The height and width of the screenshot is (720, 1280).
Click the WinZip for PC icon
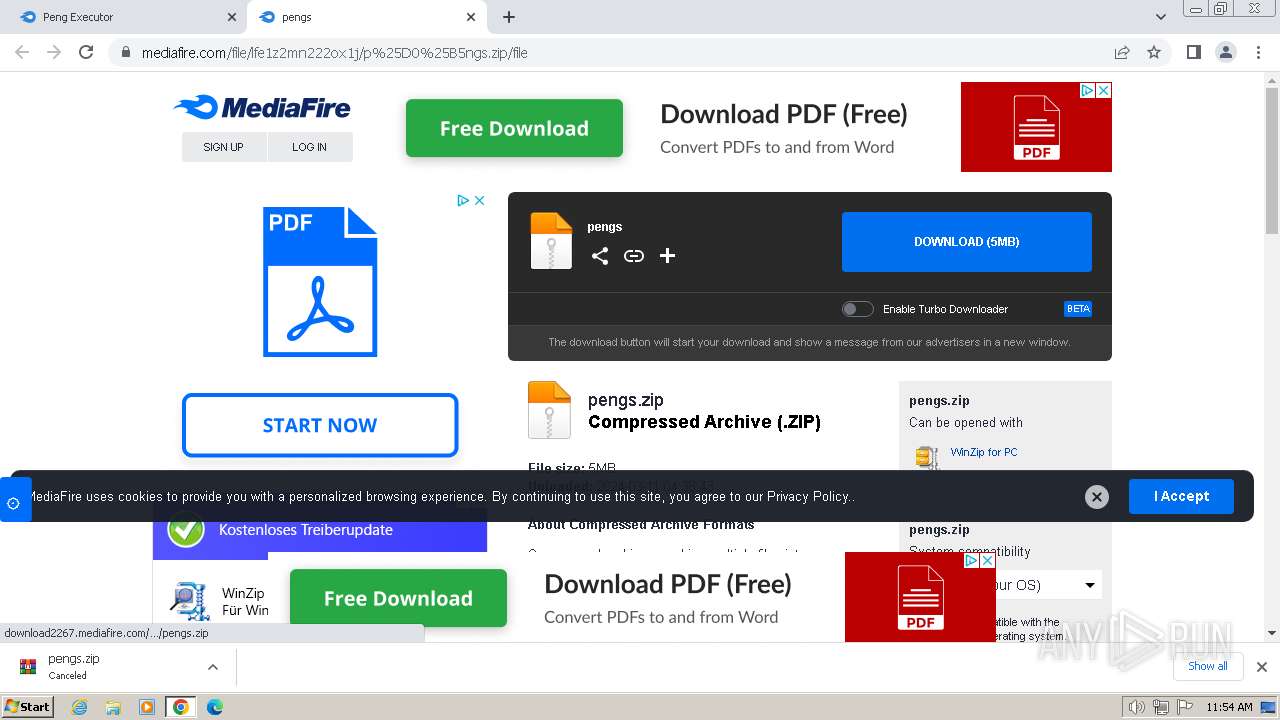pos(927,457)
